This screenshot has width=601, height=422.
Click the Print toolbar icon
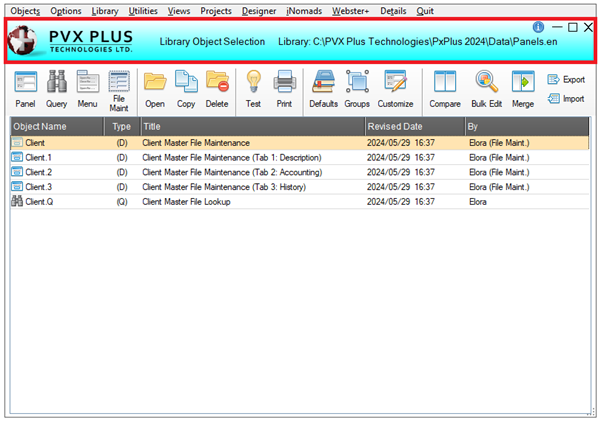tap(284, 88)
